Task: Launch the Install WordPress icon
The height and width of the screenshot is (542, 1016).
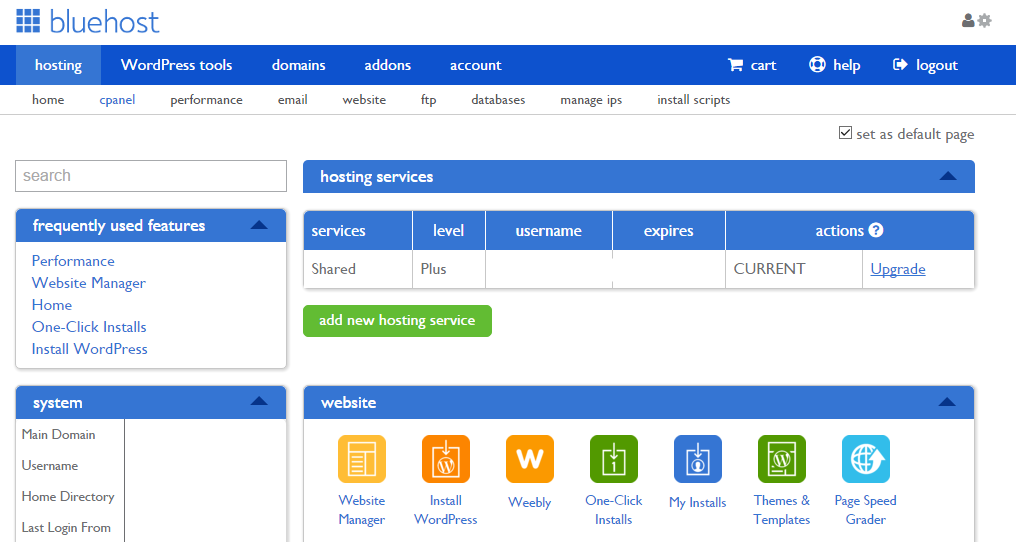Action: coord(446,459)
